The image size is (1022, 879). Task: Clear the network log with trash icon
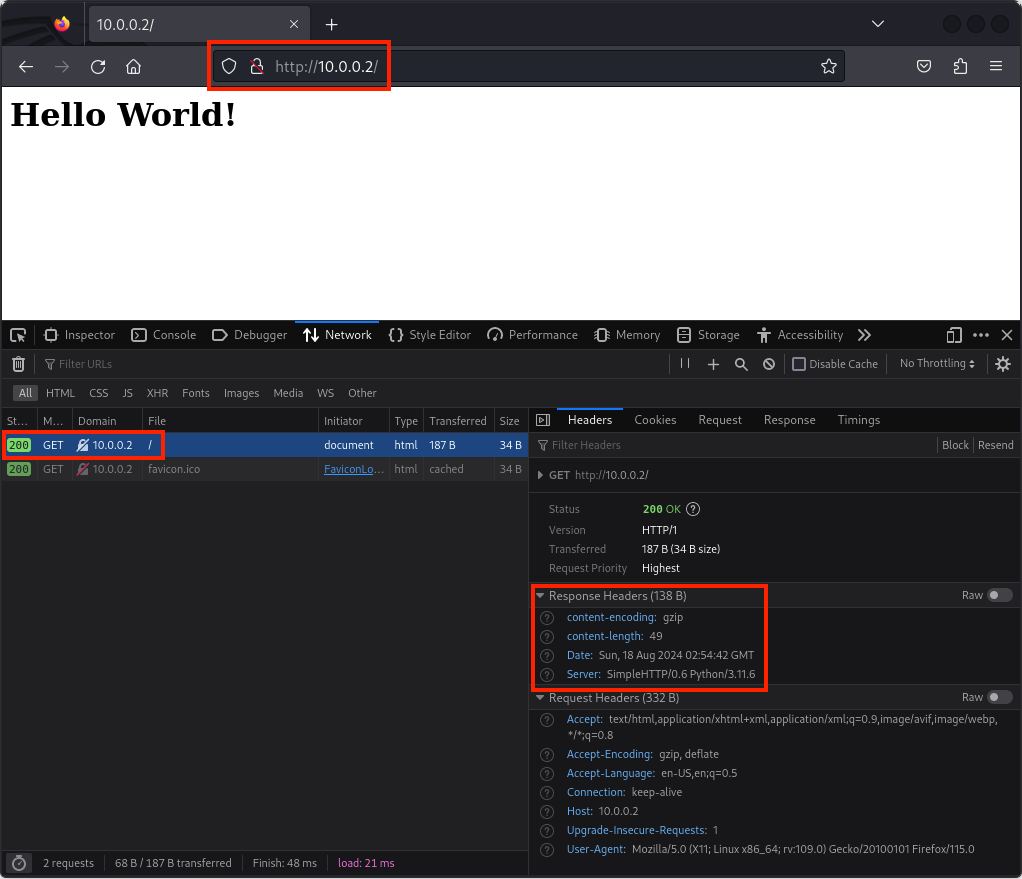point(18,364)
